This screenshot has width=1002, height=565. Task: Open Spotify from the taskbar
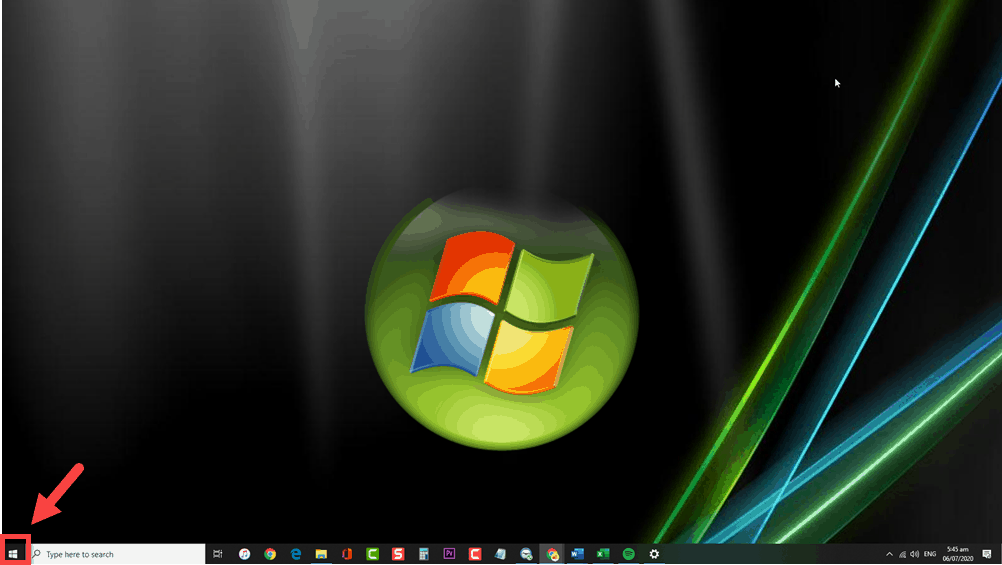click(628, 554)
